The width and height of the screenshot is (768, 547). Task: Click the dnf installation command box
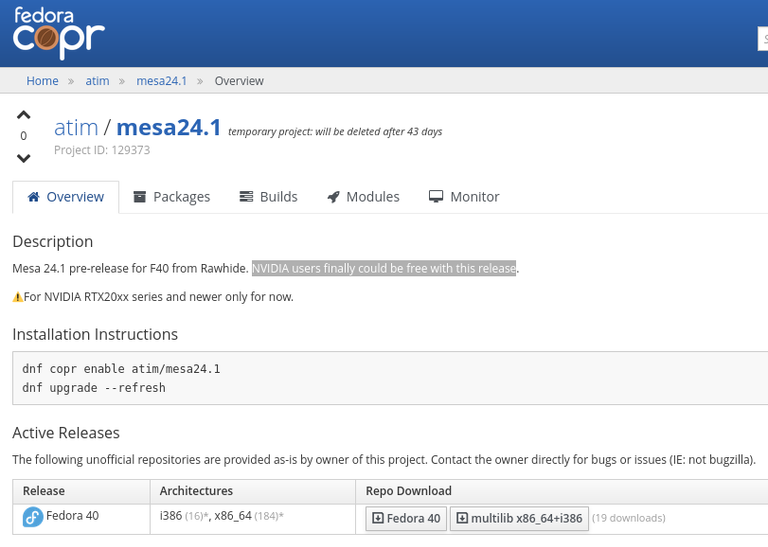pos(390,378)
